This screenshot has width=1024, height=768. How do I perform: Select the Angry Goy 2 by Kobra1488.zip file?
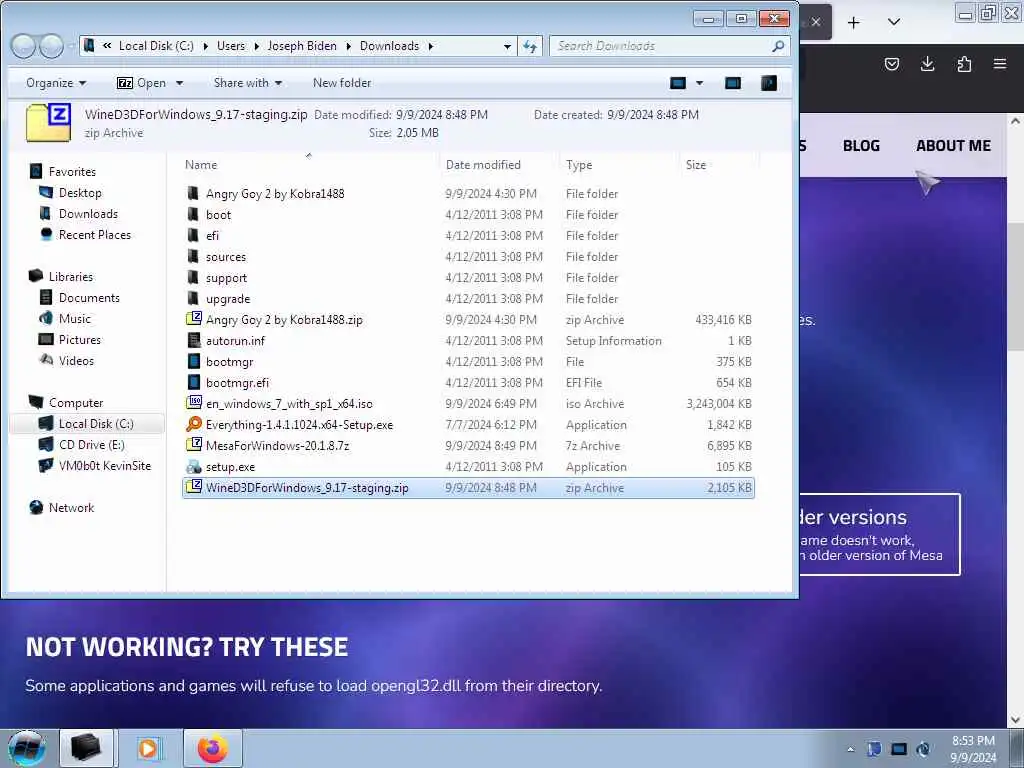pyautogui.click(x=468, y=319)
